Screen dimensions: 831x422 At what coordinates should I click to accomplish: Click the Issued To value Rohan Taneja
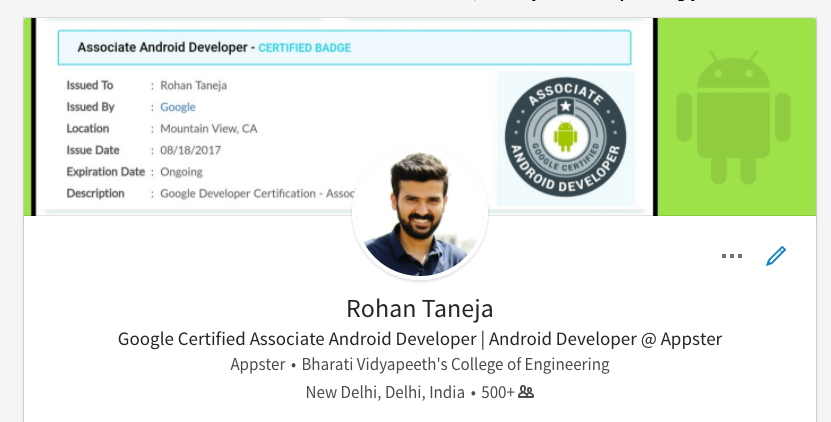pos(193,85)
